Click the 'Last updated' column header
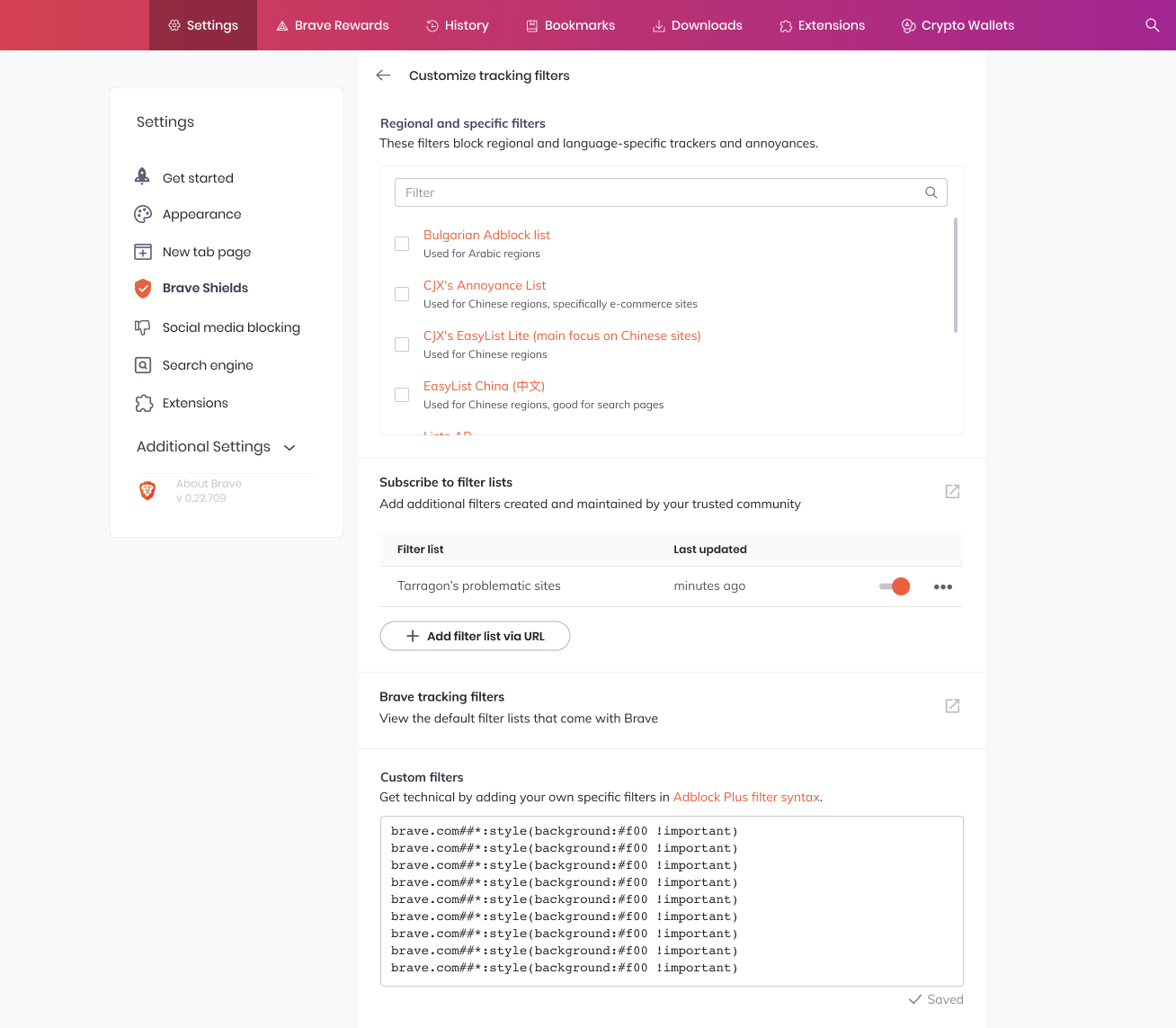The width and height of the screenshot is (1176, 1028). (710, 550)
